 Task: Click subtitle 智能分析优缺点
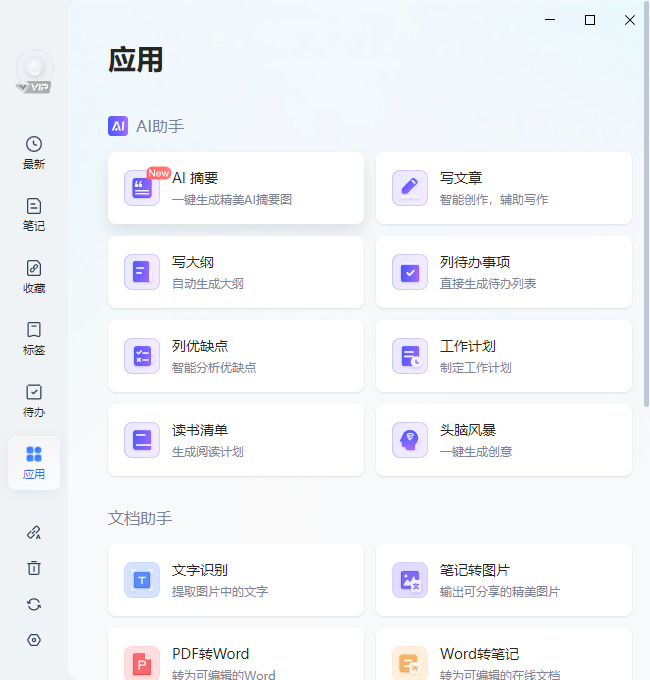[x=214, y=368]
